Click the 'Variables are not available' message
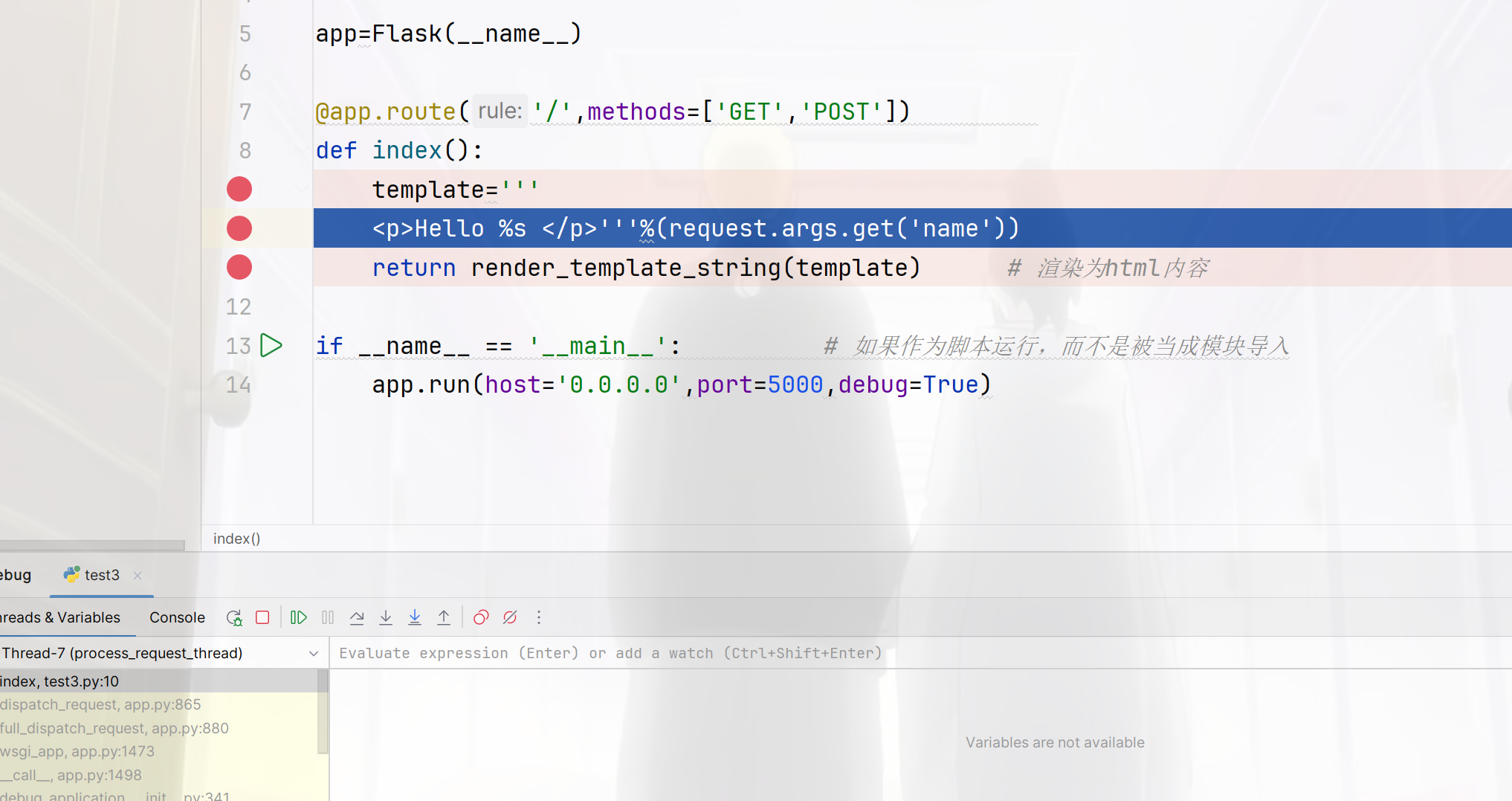The image size is (1512, 801). click(x=1055, y=742)
